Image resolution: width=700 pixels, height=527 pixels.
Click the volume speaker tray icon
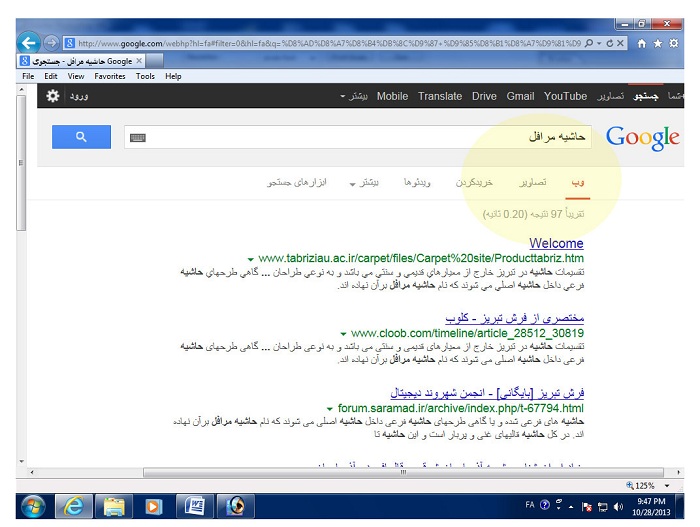[618, 506]
